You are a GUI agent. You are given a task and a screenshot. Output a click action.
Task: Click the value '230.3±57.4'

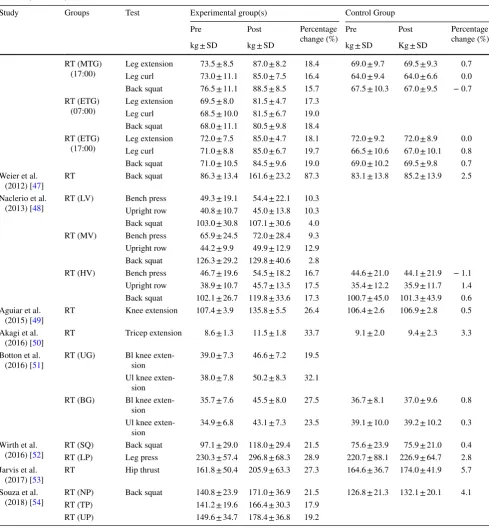coord(217,457)
